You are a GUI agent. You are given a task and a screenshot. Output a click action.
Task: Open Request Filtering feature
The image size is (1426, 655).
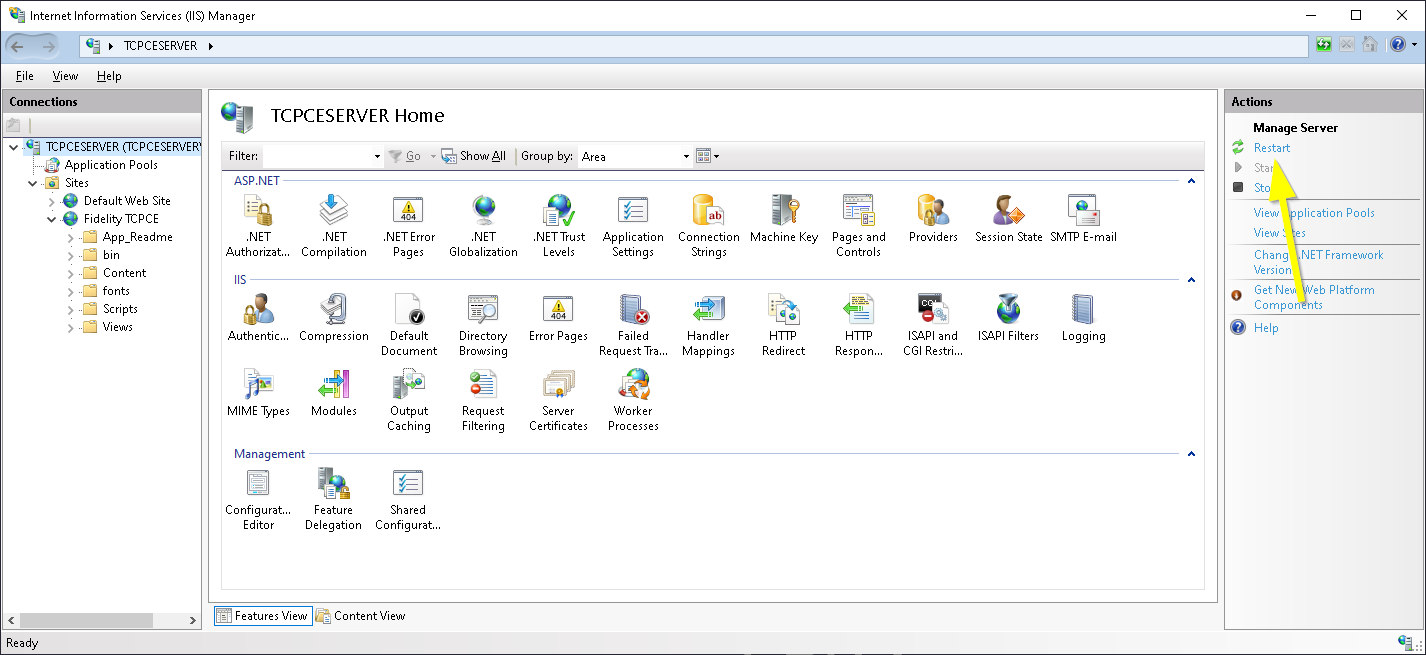(x=483, y=400)
